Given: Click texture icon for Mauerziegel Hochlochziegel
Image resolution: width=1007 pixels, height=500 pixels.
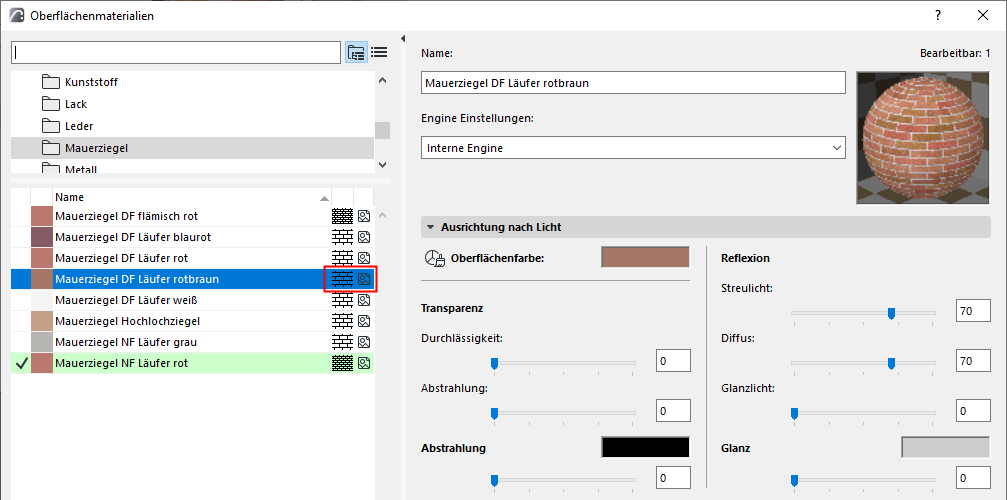Looking at the screenshot, I should [365, 320].
